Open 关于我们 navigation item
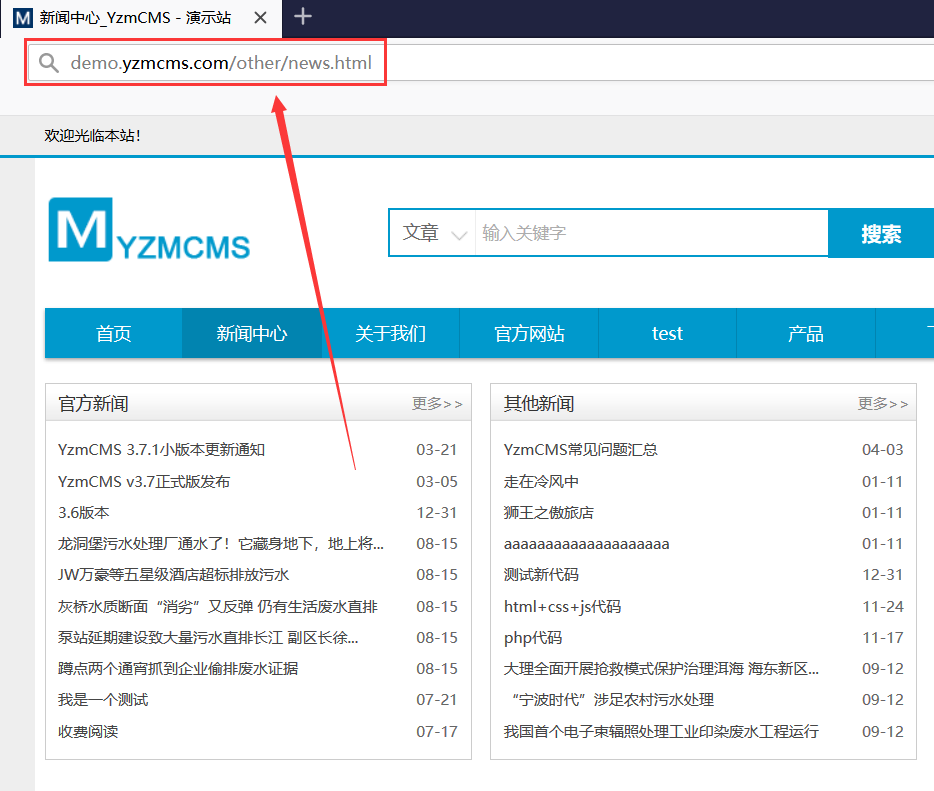This screenshot has width=934, height=791. click(x=390, y=334)
